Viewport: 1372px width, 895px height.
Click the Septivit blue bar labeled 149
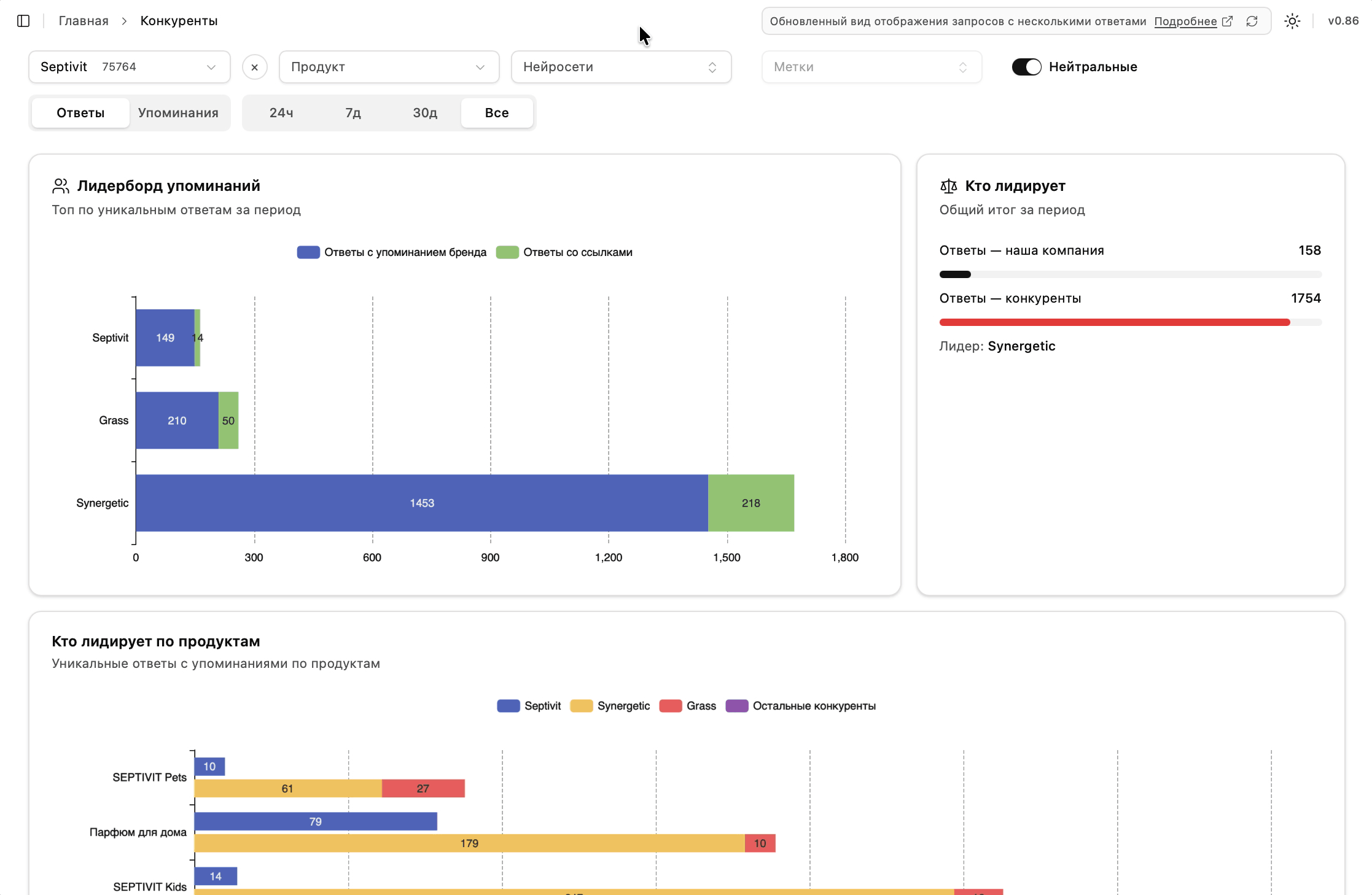pyautogui.click(x=165, y=338)
